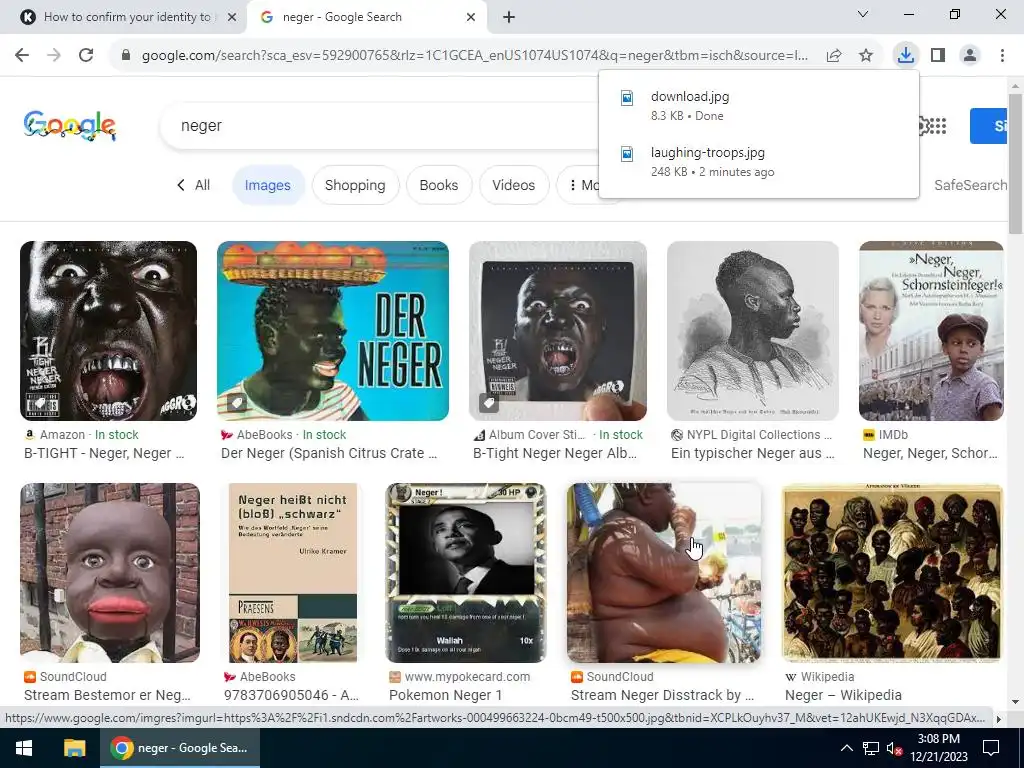Open the SafeSearch settings link

tap(970, 185)
